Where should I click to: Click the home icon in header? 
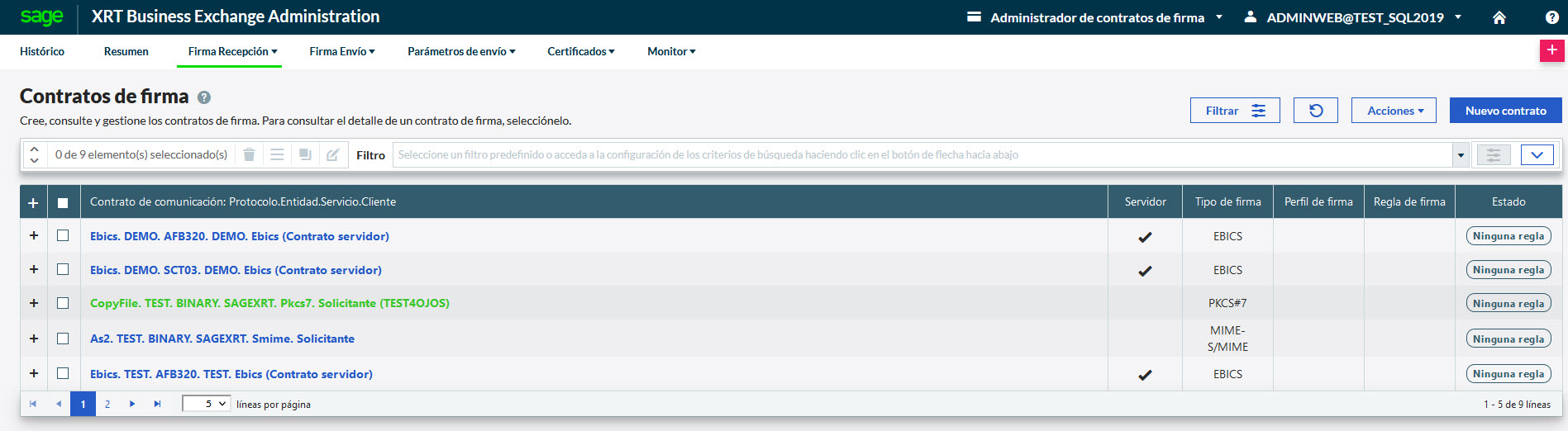coord(1499,17)
